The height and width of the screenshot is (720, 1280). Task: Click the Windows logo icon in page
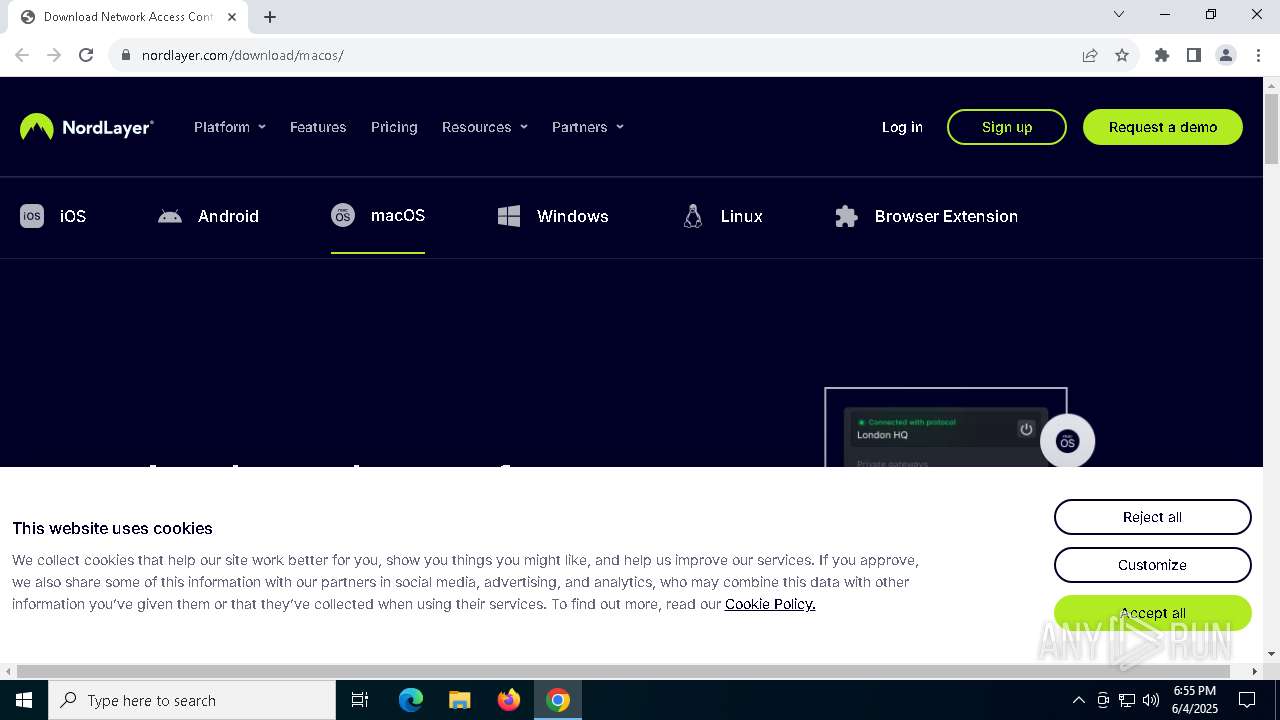point(509,216)
